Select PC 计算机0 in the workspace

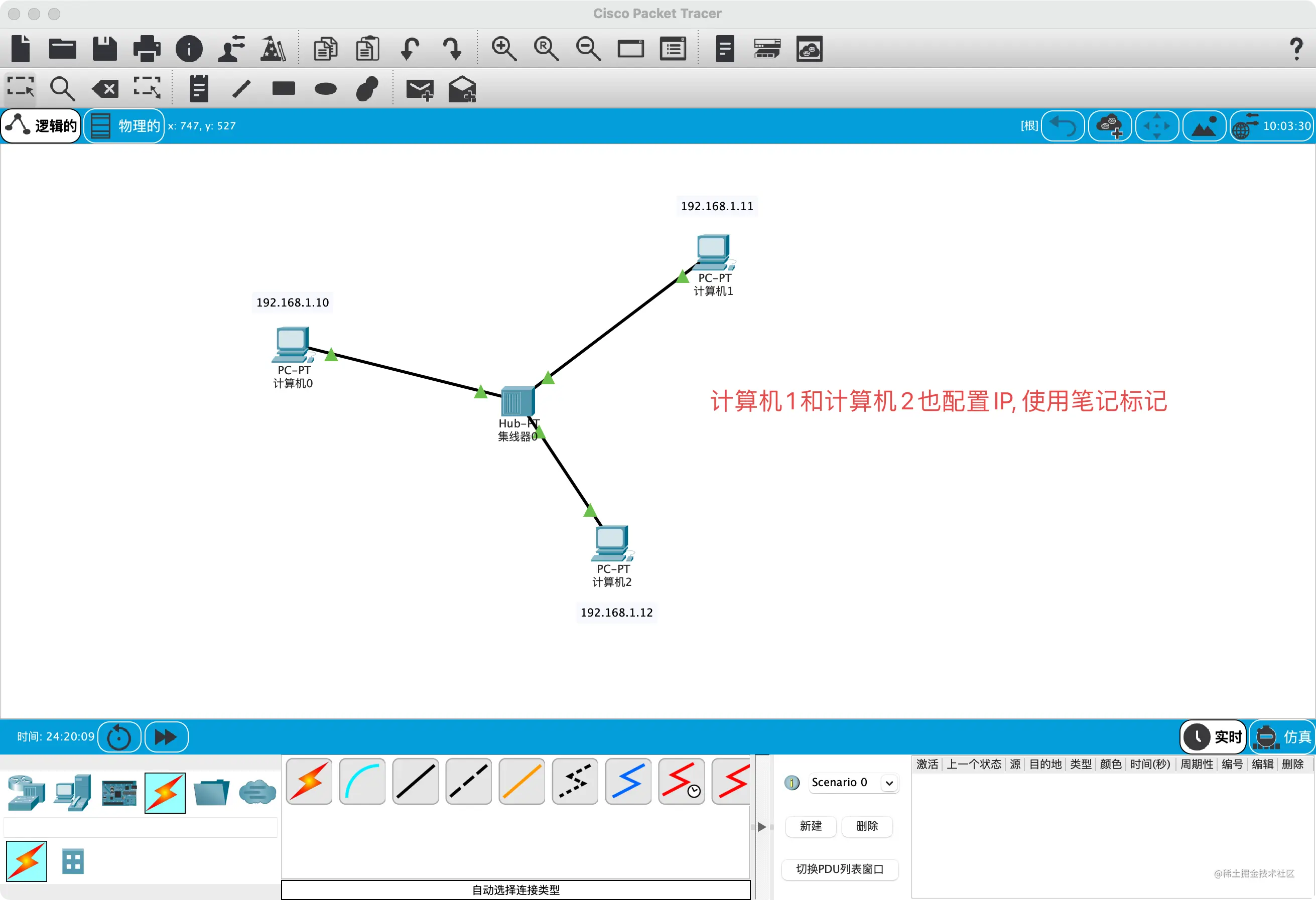293,344
